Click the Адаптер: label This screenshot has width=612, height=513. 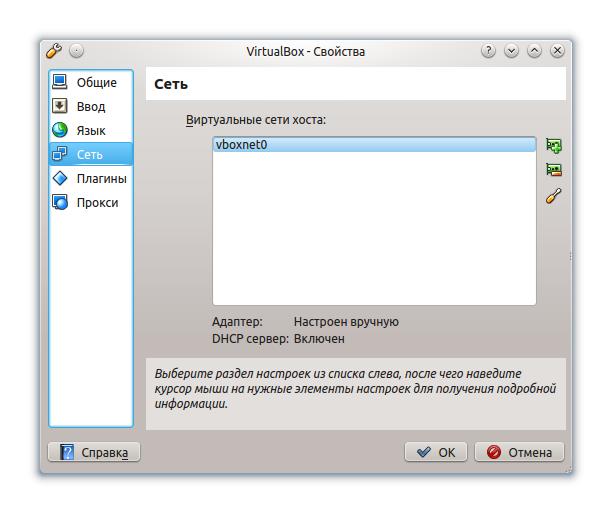(237, 322)
